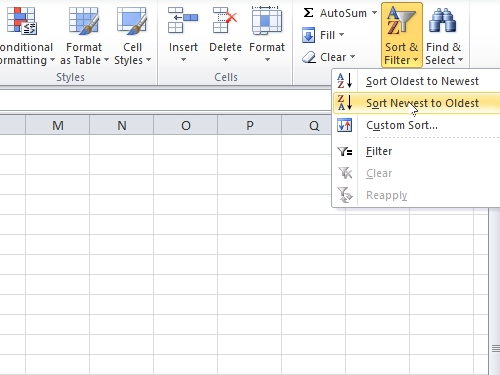
Task: Click the Find & Select binoculars icon
Action: pyautogui.click(x=442, y=21)
